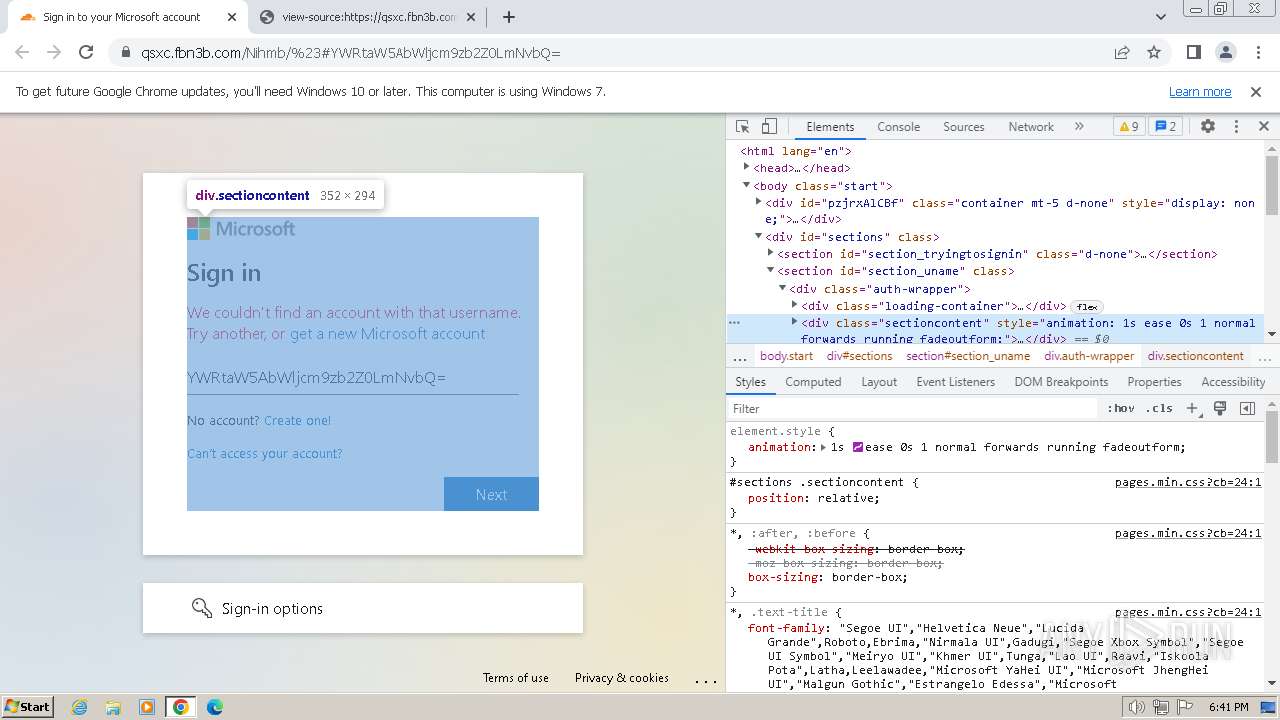Open the DOM Breakpoints tab
Image resolution: width=1280 pixels, height=720 pixels.
click(1061, 382)
